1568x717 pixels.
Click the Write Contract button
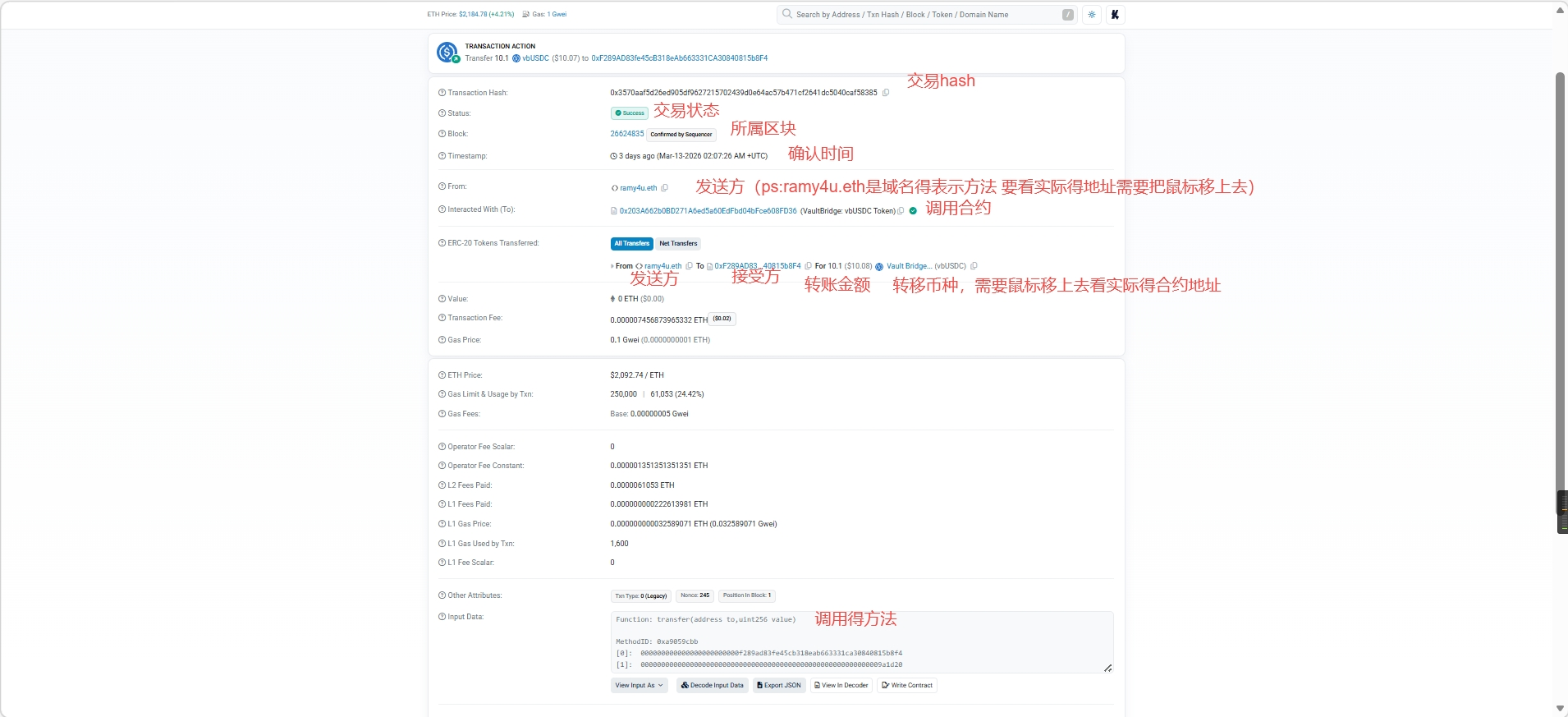tap(907, 685)
